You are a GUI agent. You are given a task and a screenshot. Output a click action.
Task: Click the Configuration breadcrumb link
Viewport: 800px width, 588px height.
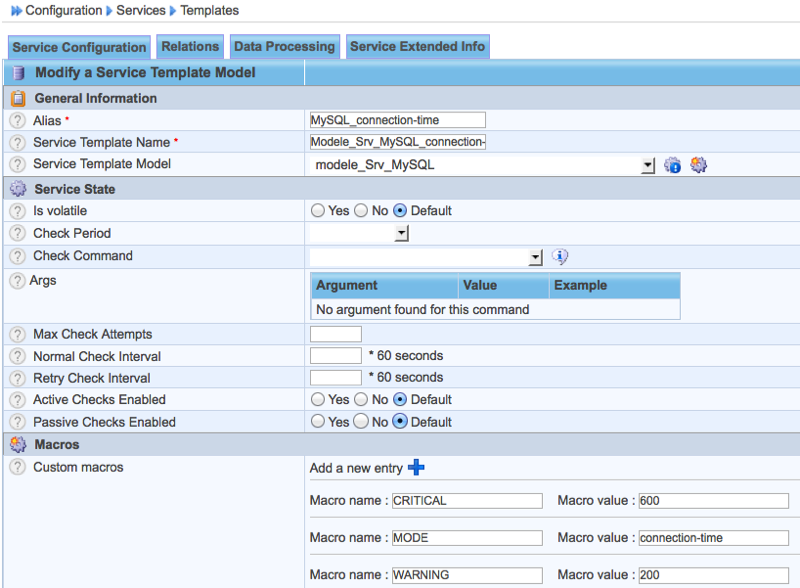[x=63, y=11]
